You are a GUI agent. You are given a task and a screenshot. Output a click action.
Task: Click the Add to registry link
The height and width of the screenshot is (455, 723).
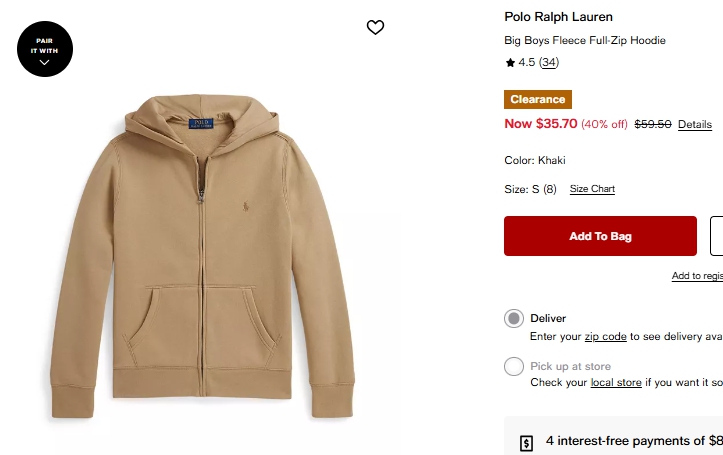click(697, 276)
